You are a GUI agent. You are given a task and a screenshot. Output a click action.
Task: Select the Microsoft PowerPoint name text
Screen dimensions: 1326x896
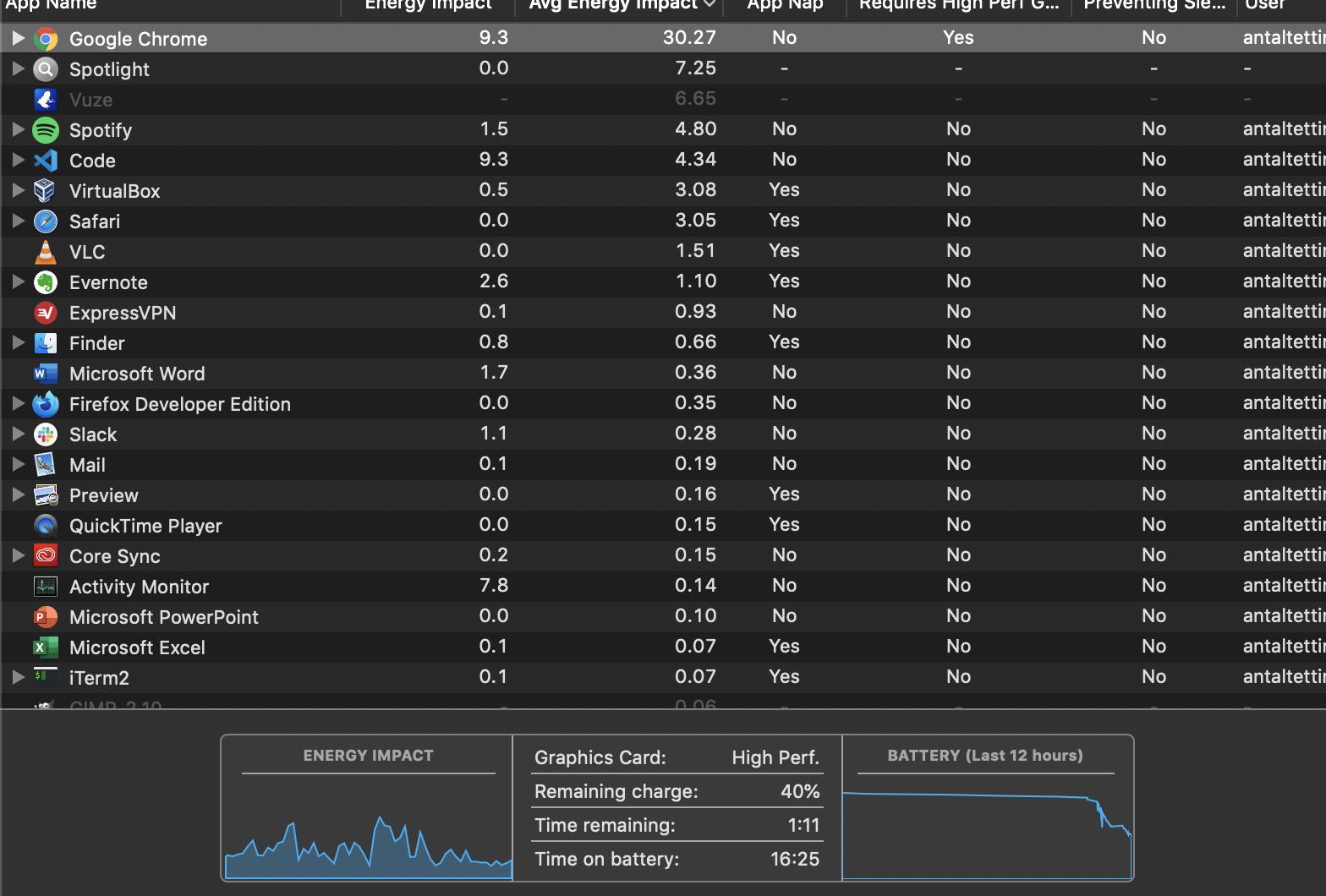click(164, 617)
